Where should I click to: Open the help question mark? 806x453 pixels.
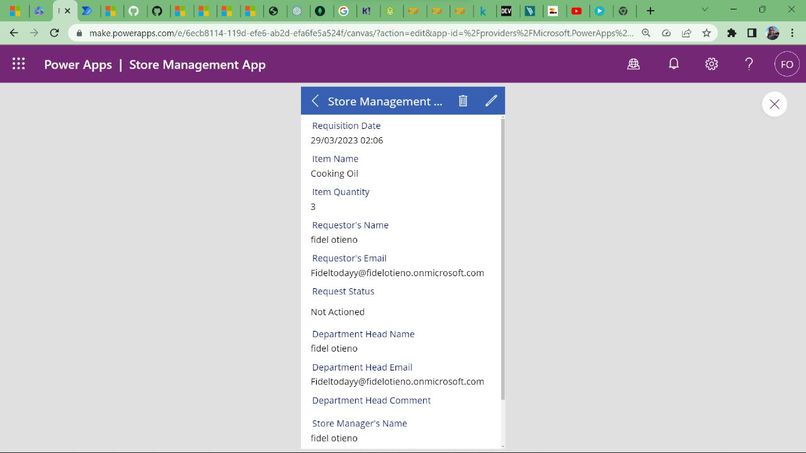[748, 64]
